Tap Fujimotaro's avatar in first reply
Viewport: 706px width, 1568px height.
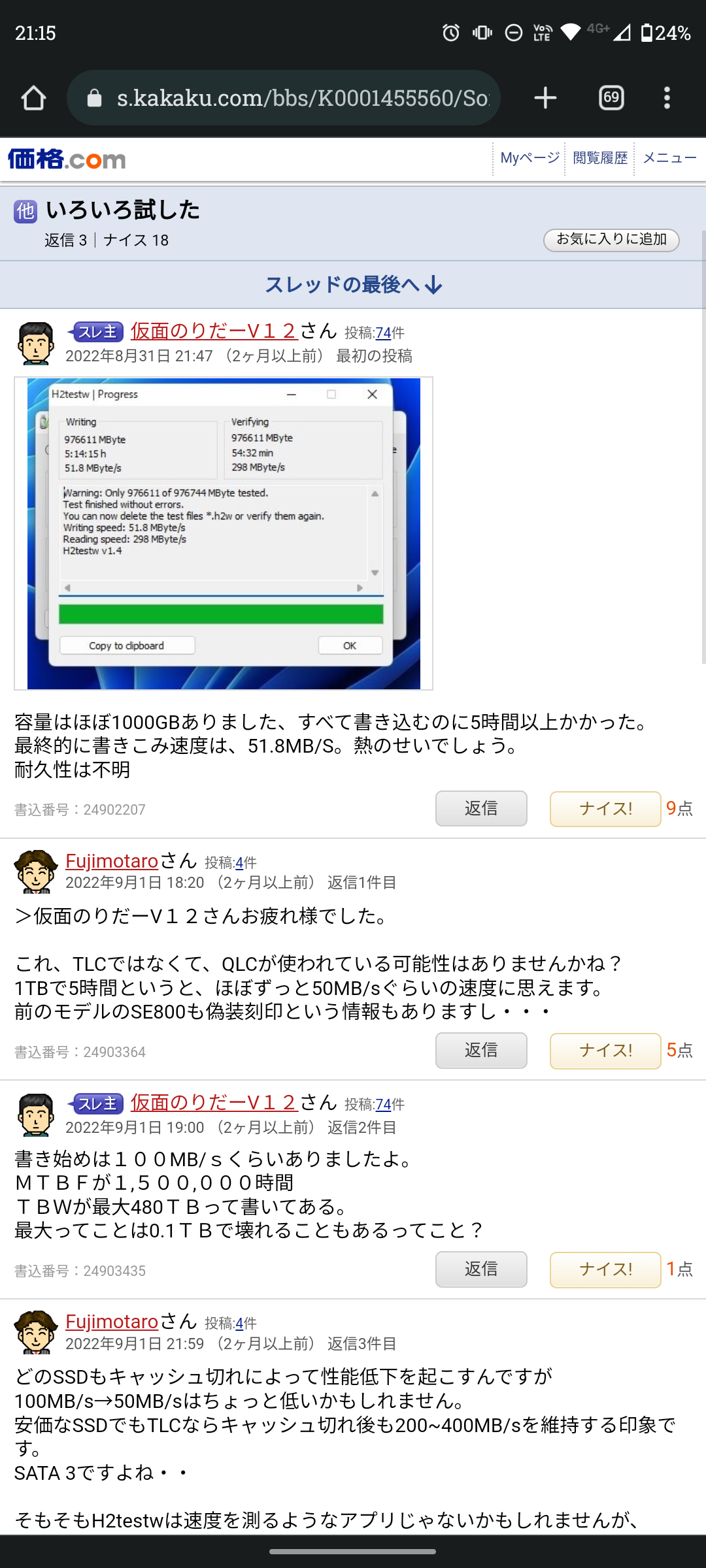pos(36,872)
